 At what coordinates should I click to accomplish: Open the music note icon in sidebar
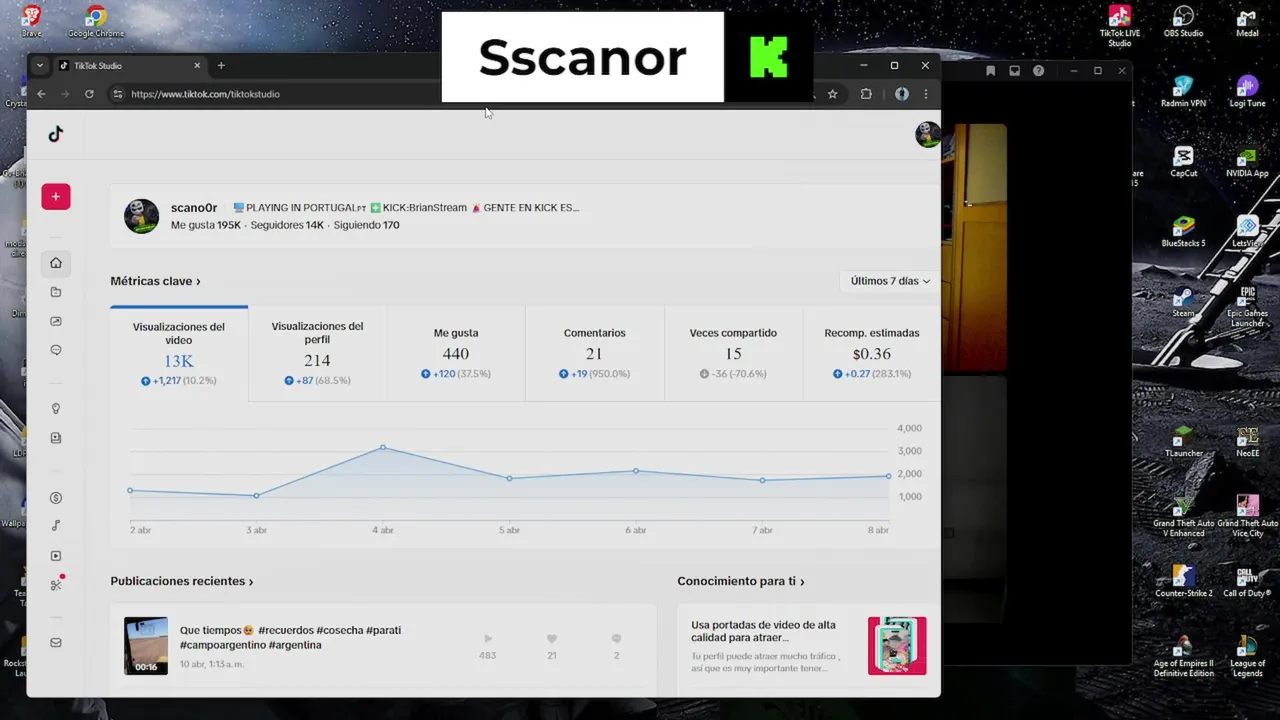pos(56,526)
